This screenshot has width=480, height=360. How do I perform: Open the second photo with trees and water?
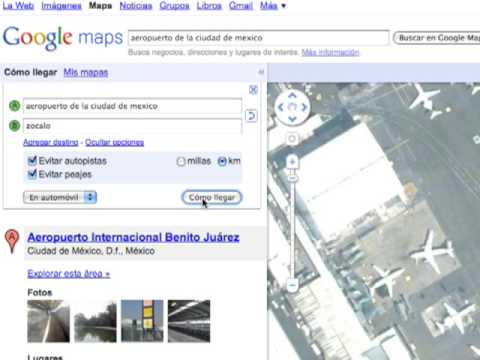pyautogui.click(x=95, y=321)
